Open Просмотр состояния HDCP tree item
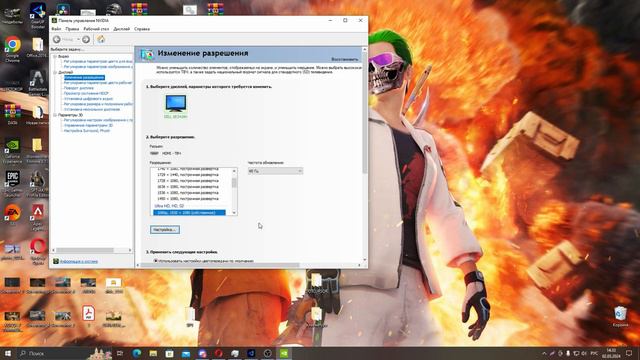The width and height of the screenshot is (640, 360). (86, 93)
